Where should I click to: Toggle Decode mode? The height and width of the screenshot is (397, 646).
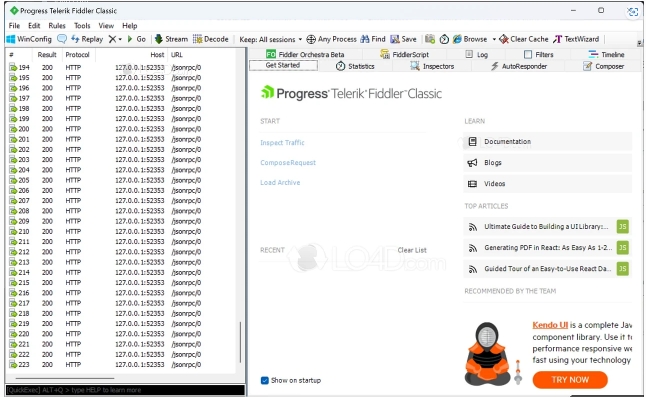[211, 39]
